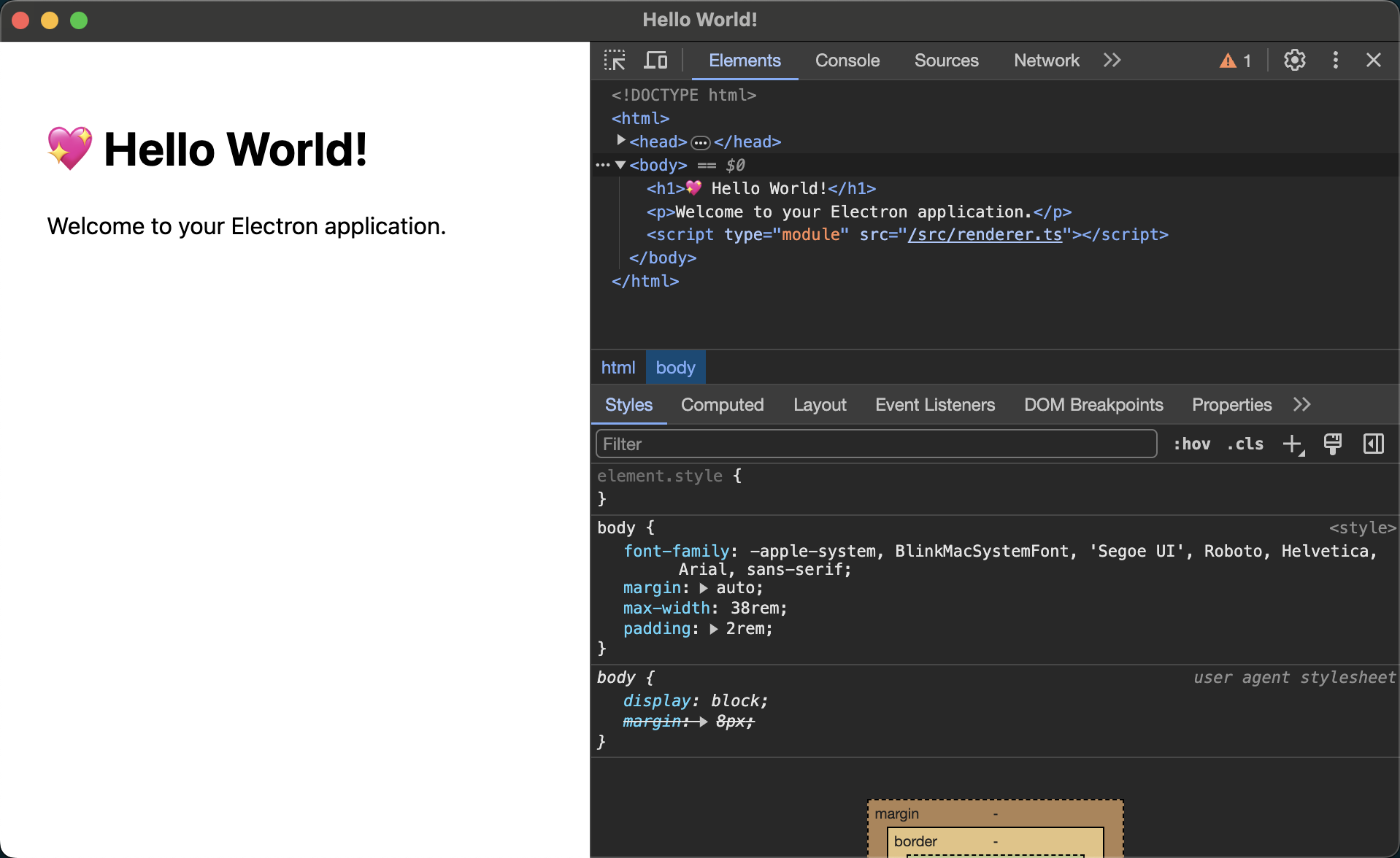Open the DevTools three-dot menu

click(x=1336, y=61)
